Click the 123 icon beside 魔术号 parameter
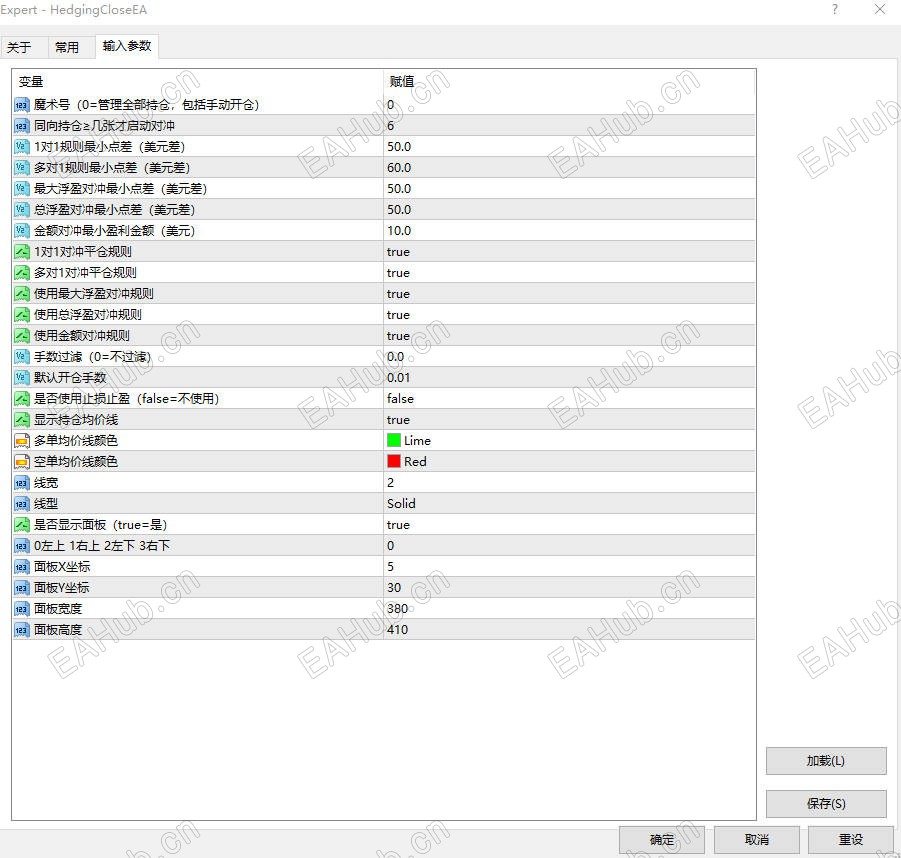 point(21,105)
